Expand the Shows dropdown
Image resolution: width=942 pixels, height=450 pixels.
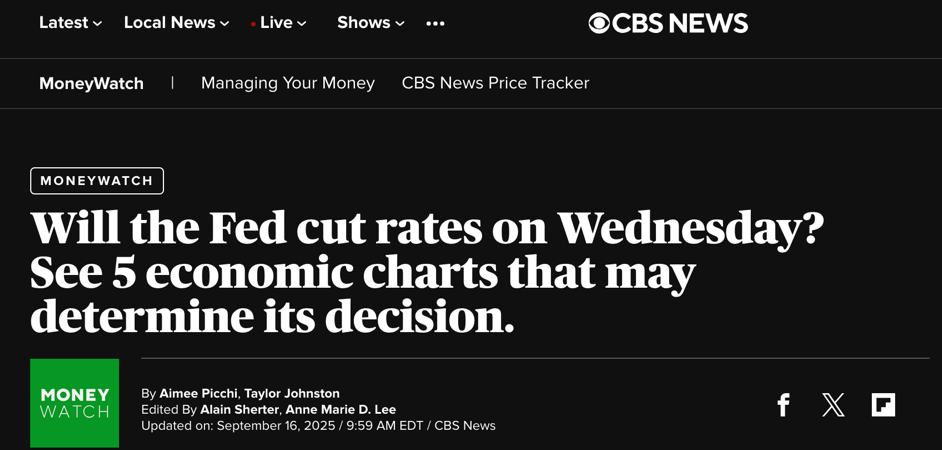pos(370,23)
